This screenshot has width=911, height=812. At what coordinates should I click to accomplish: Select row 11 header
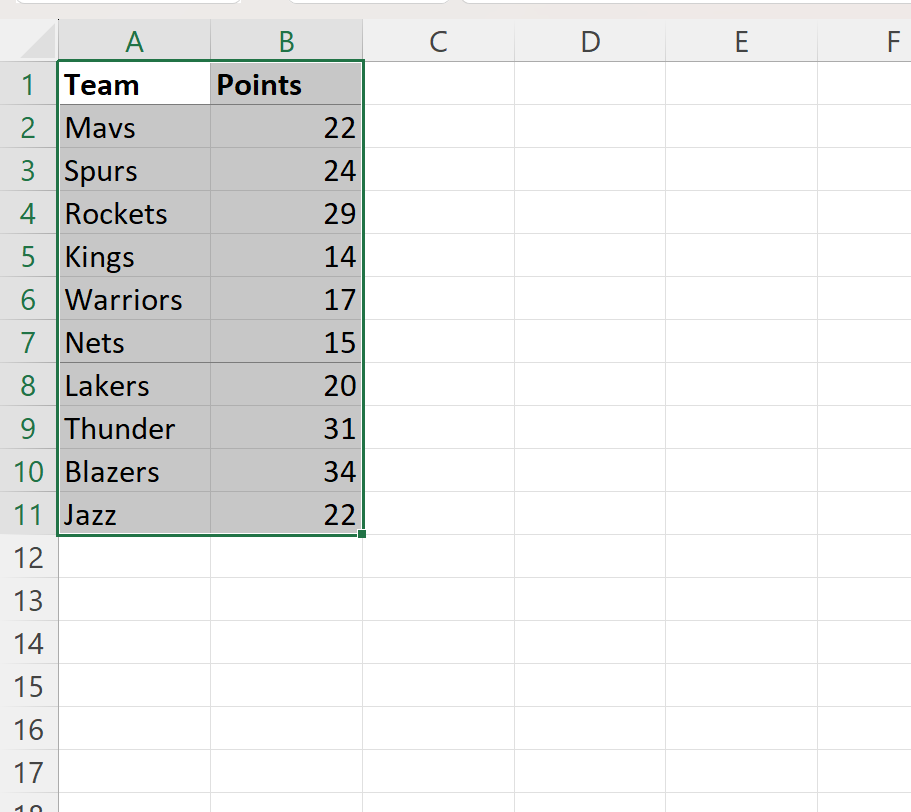tap(29, 514)
